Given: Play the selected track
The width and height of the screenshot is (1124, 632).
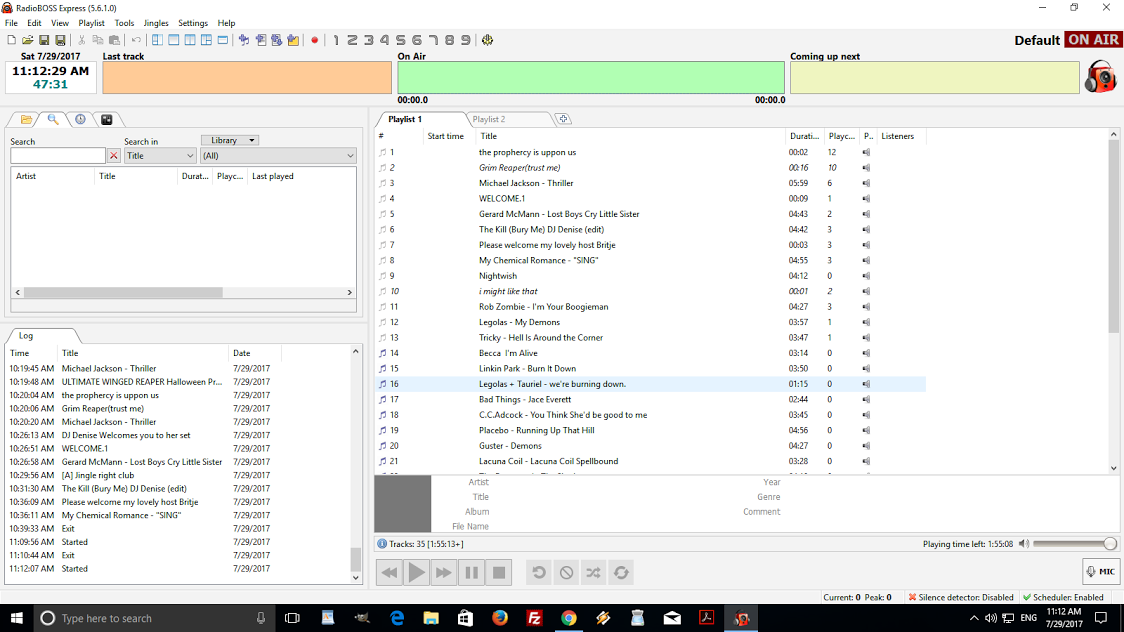Looking at the screenshot, I should tap(416, 573).
